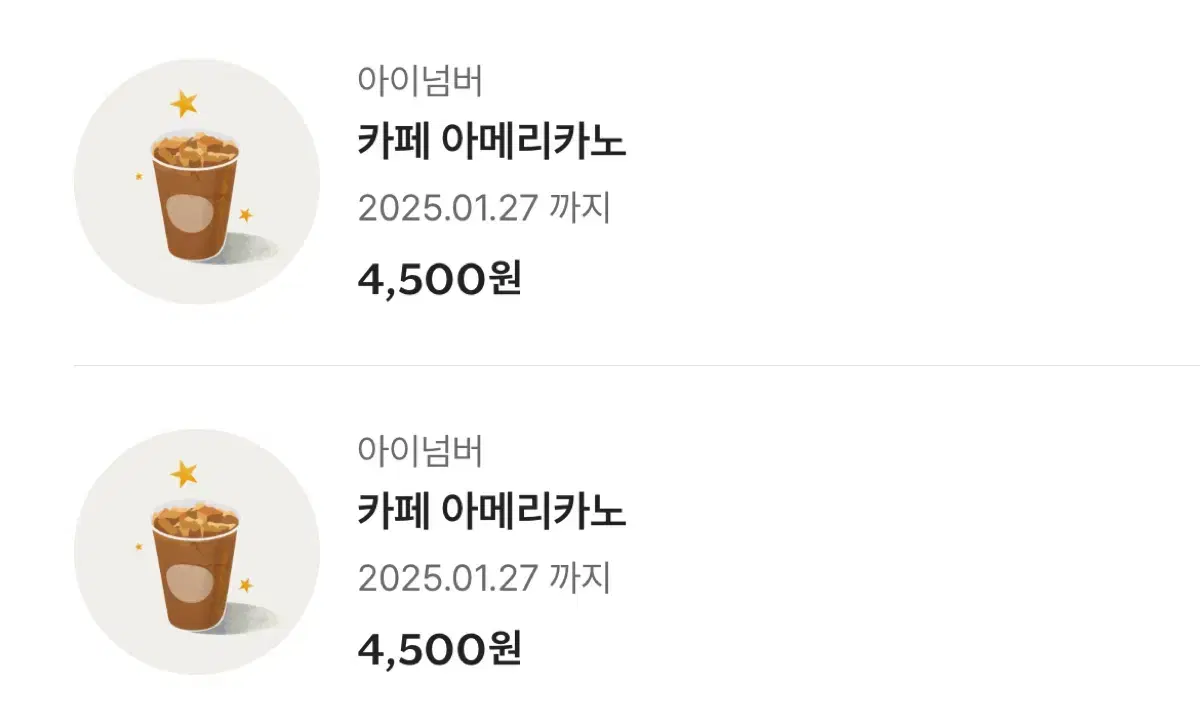Open the second 카페 아메리카노 title
1200x725 pixels.
pos(492,513)
